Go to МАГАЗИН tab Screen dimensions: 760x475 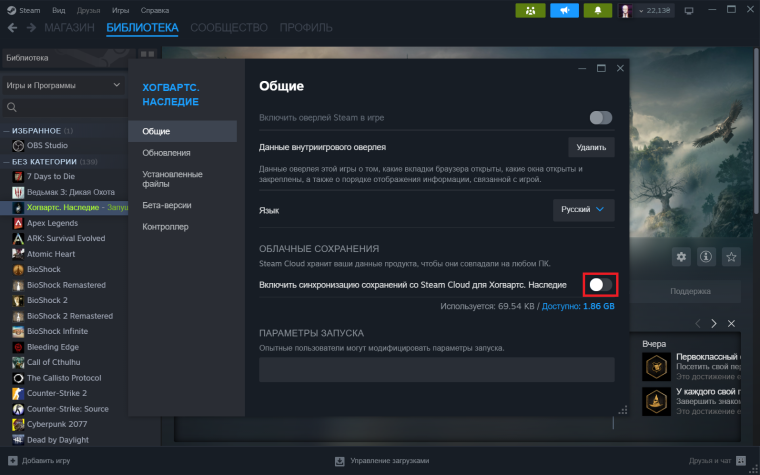[69, 28]
